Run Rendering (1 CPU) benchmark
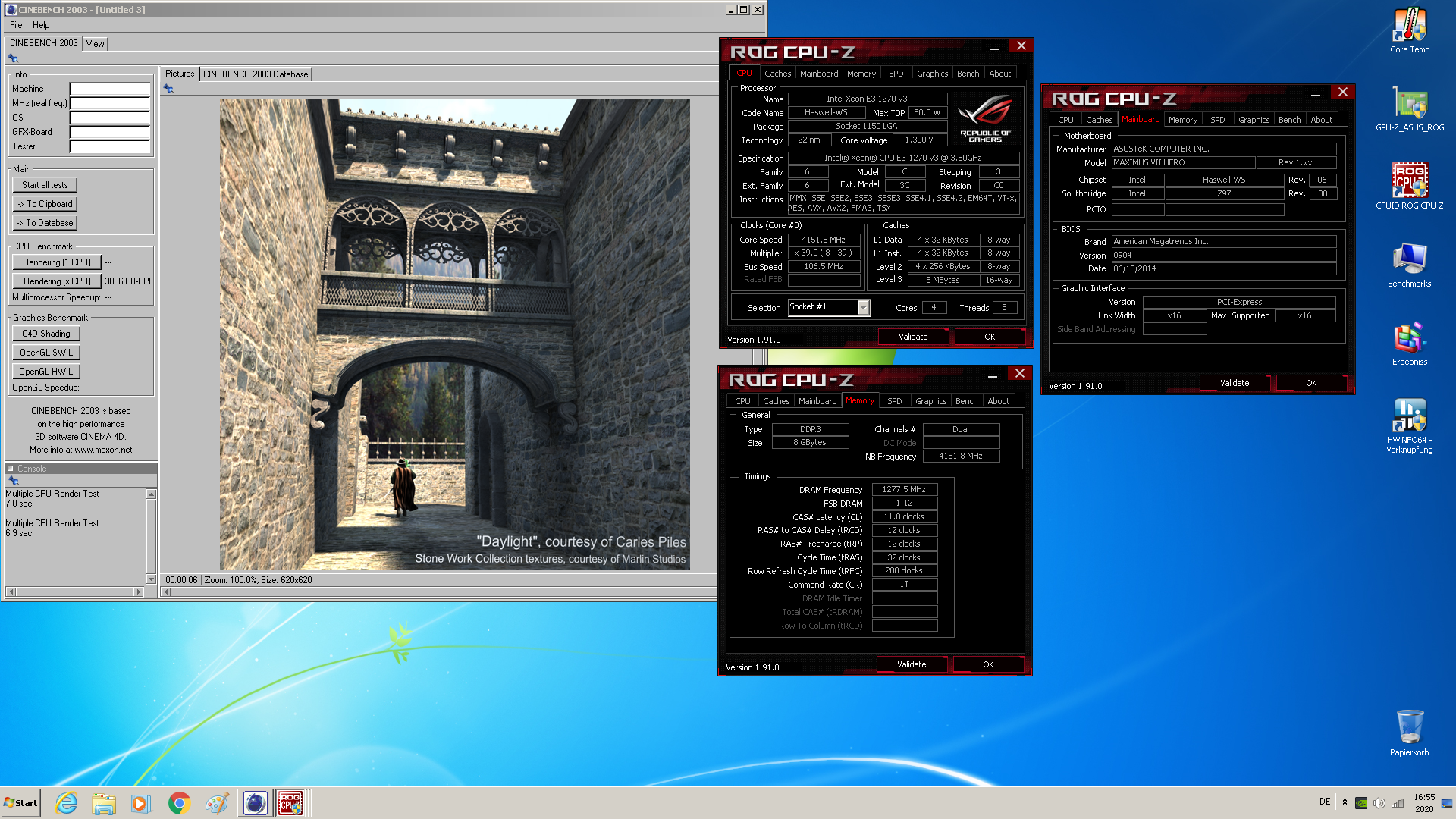This screenshot has height=819, width=1456. click(57, 262)
